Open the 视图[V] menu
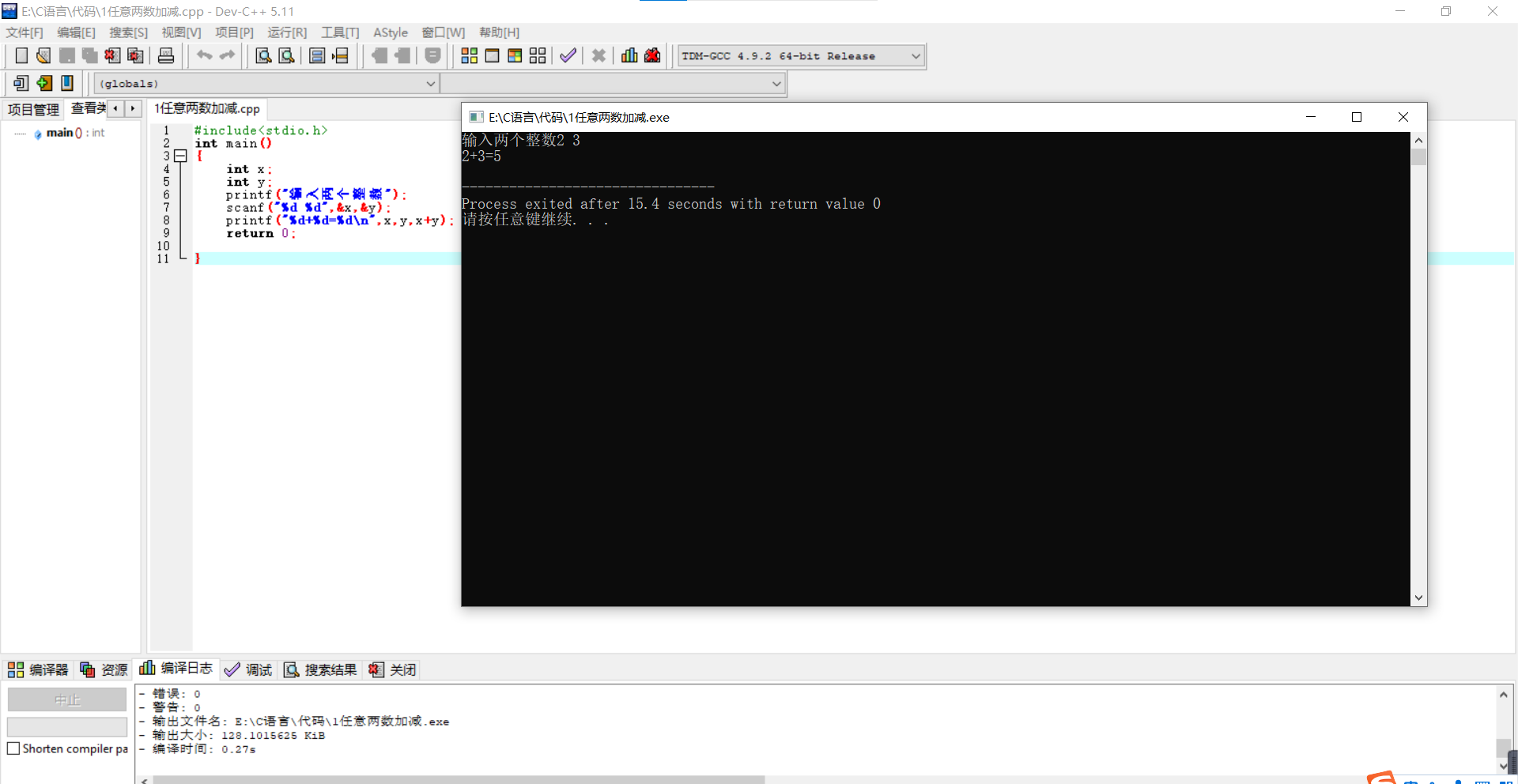 point(181,32)
